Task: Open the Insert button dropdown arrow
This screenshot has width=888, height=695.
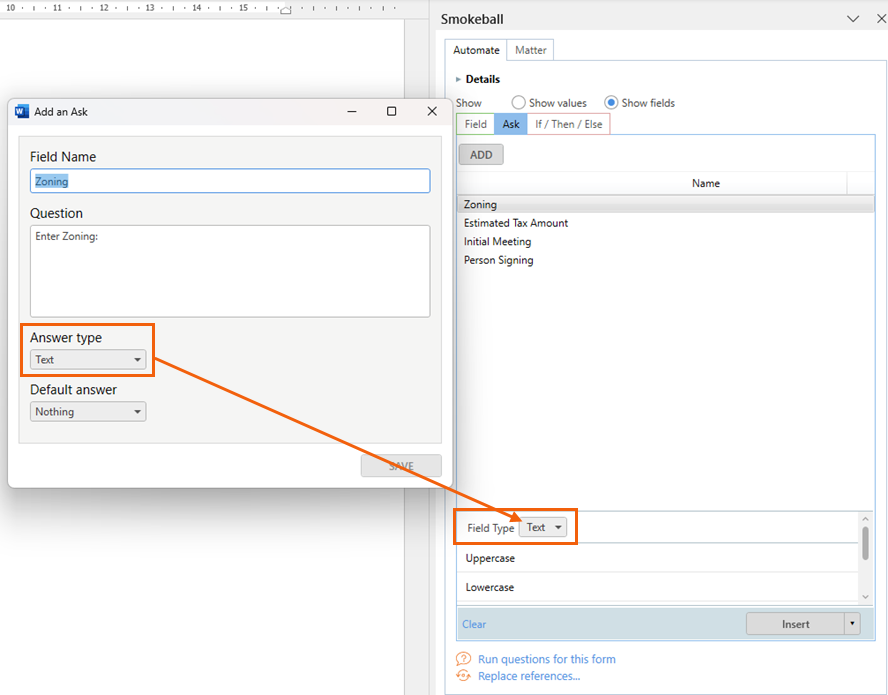Action: click(852, 624)
